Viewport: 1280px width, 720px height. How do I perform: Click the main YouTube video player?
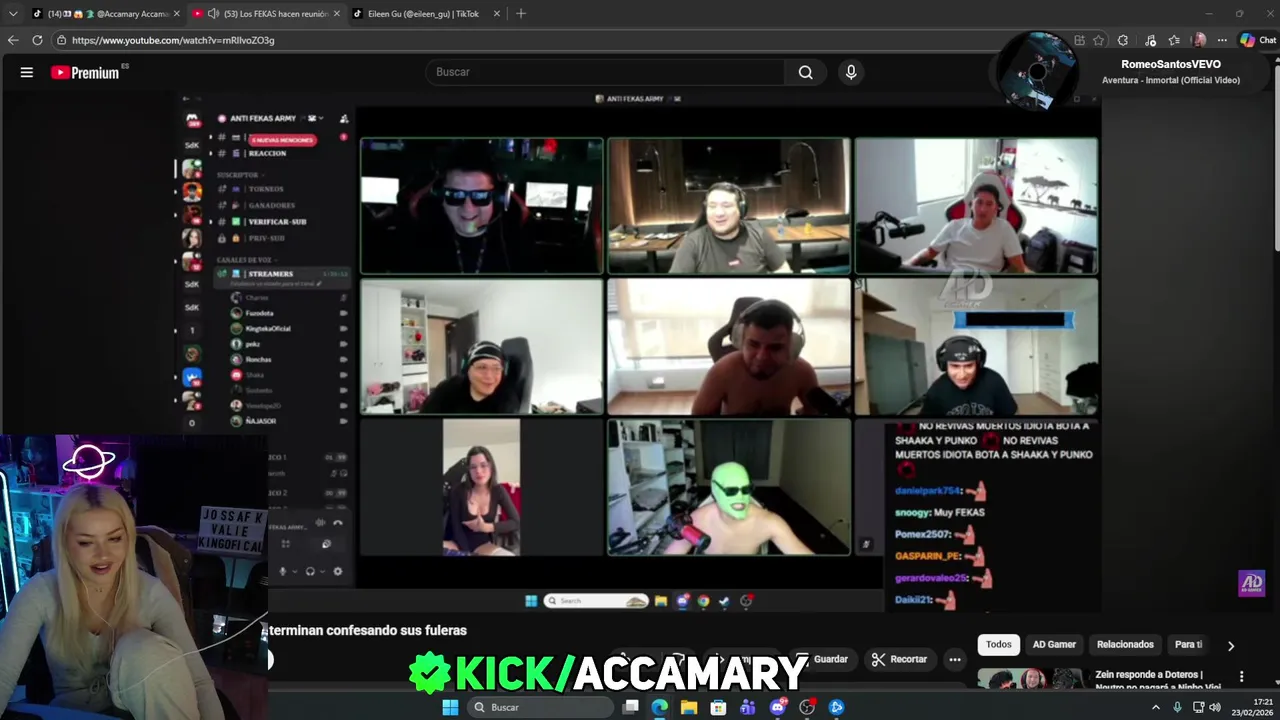[x=640, y=350]
